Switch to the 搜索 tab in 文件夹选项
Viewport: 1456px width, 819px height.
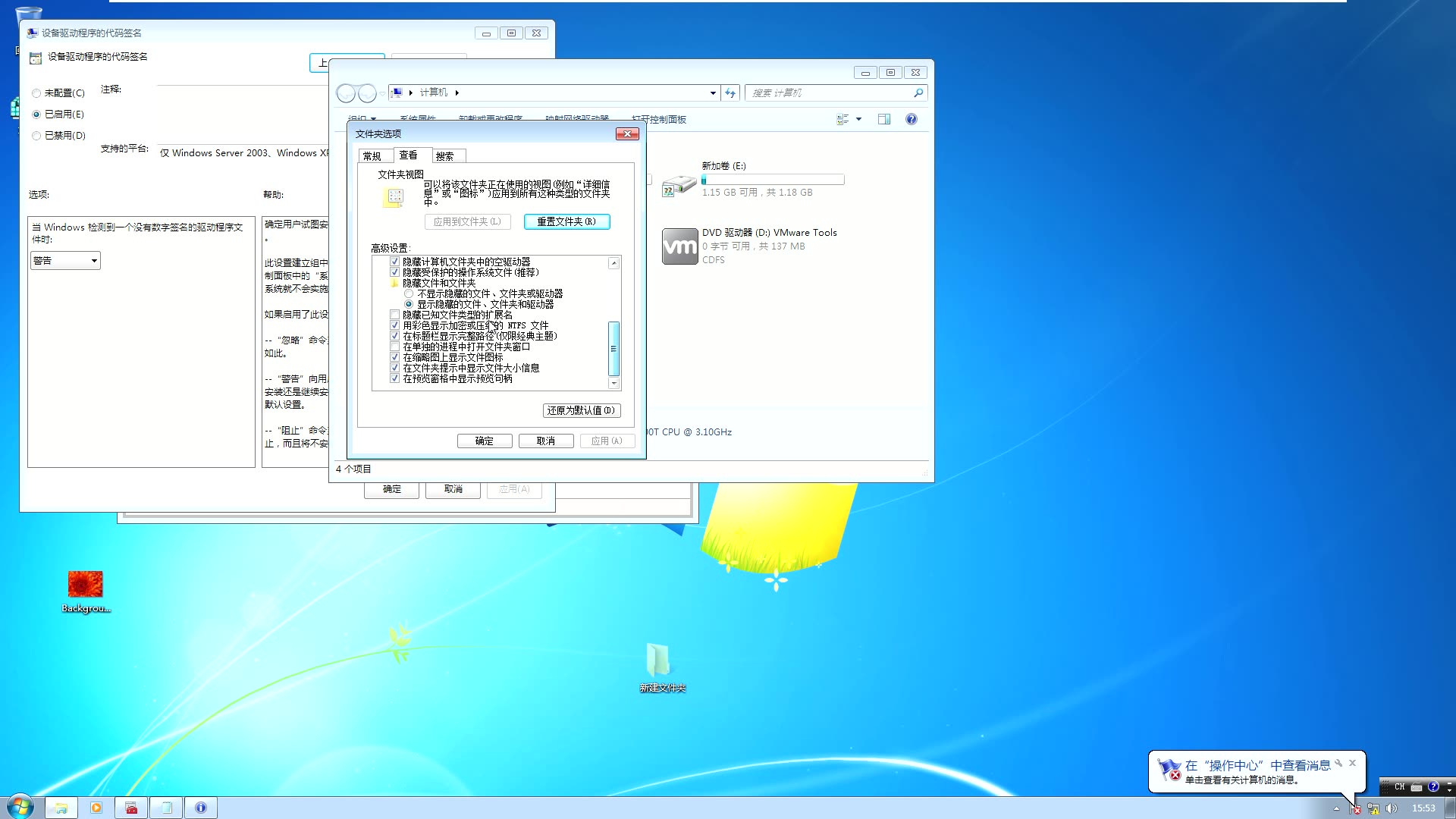pyautogui.click(x=447, y=155)
